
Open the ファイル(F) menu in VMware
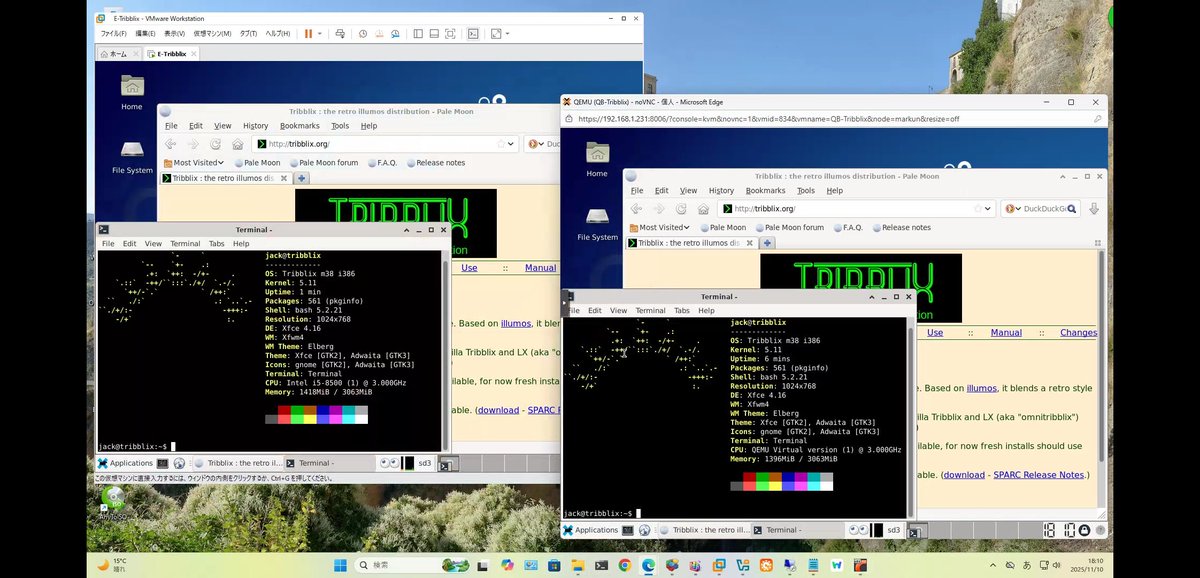click(113, 33)
